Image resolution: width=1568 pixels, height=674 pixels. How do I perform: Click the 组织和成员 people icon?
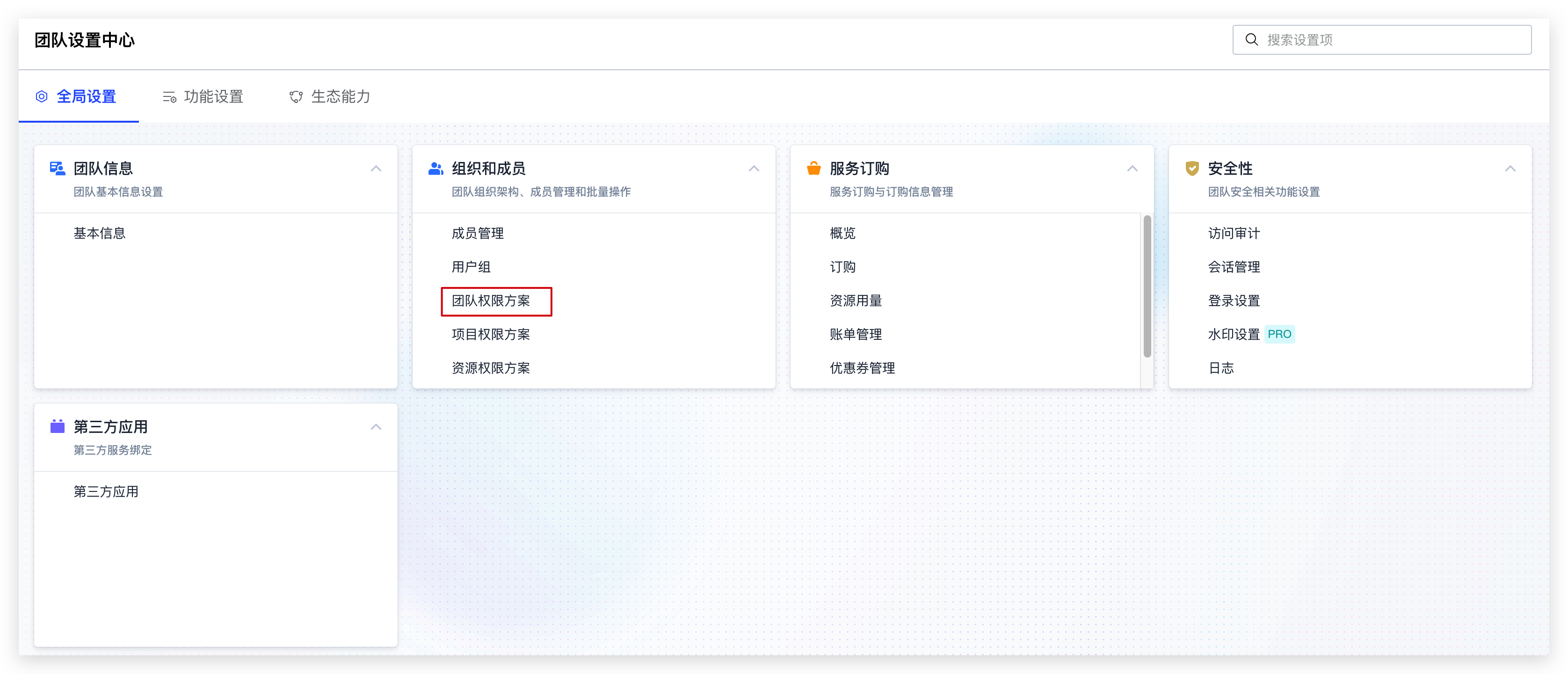(x=436, y=168)
